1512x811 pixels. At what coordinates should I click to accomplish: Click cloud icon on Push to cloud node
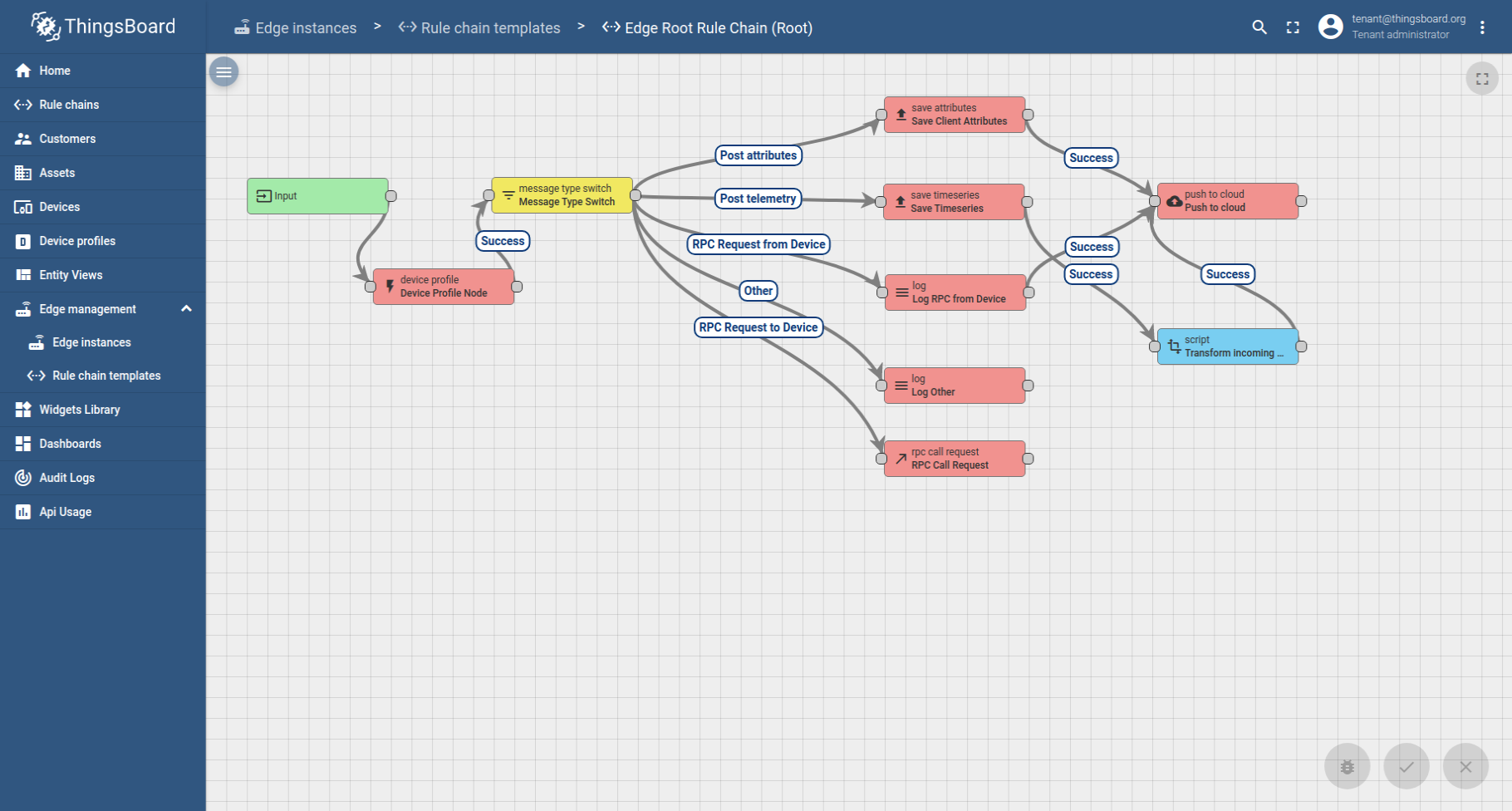click(1174, 201)
